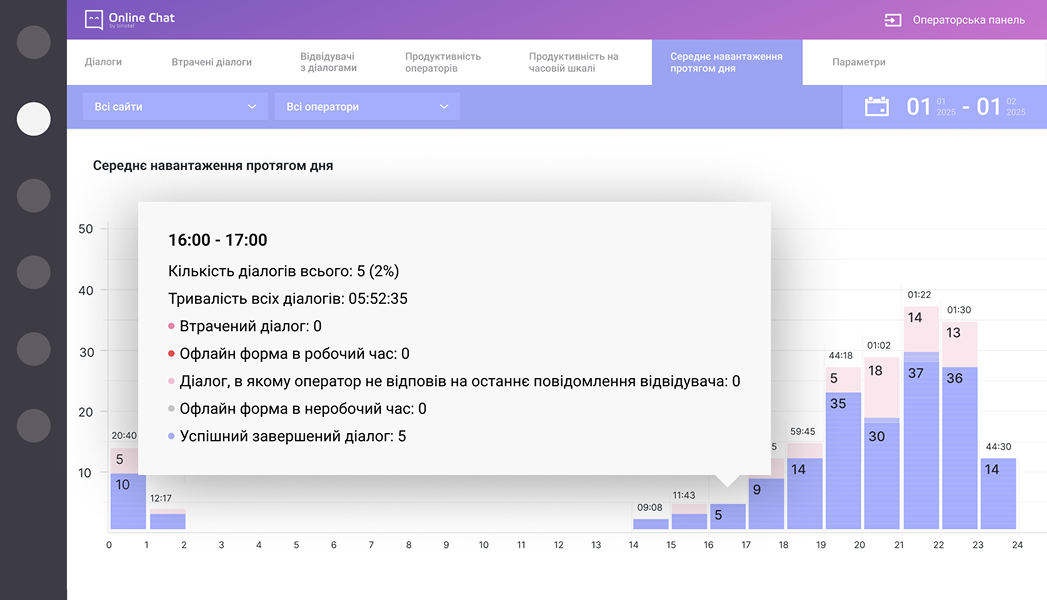The image size is (1047, 600).
Task: Click the bottom gray sidebar circle
Action: [x=34, y=426]
